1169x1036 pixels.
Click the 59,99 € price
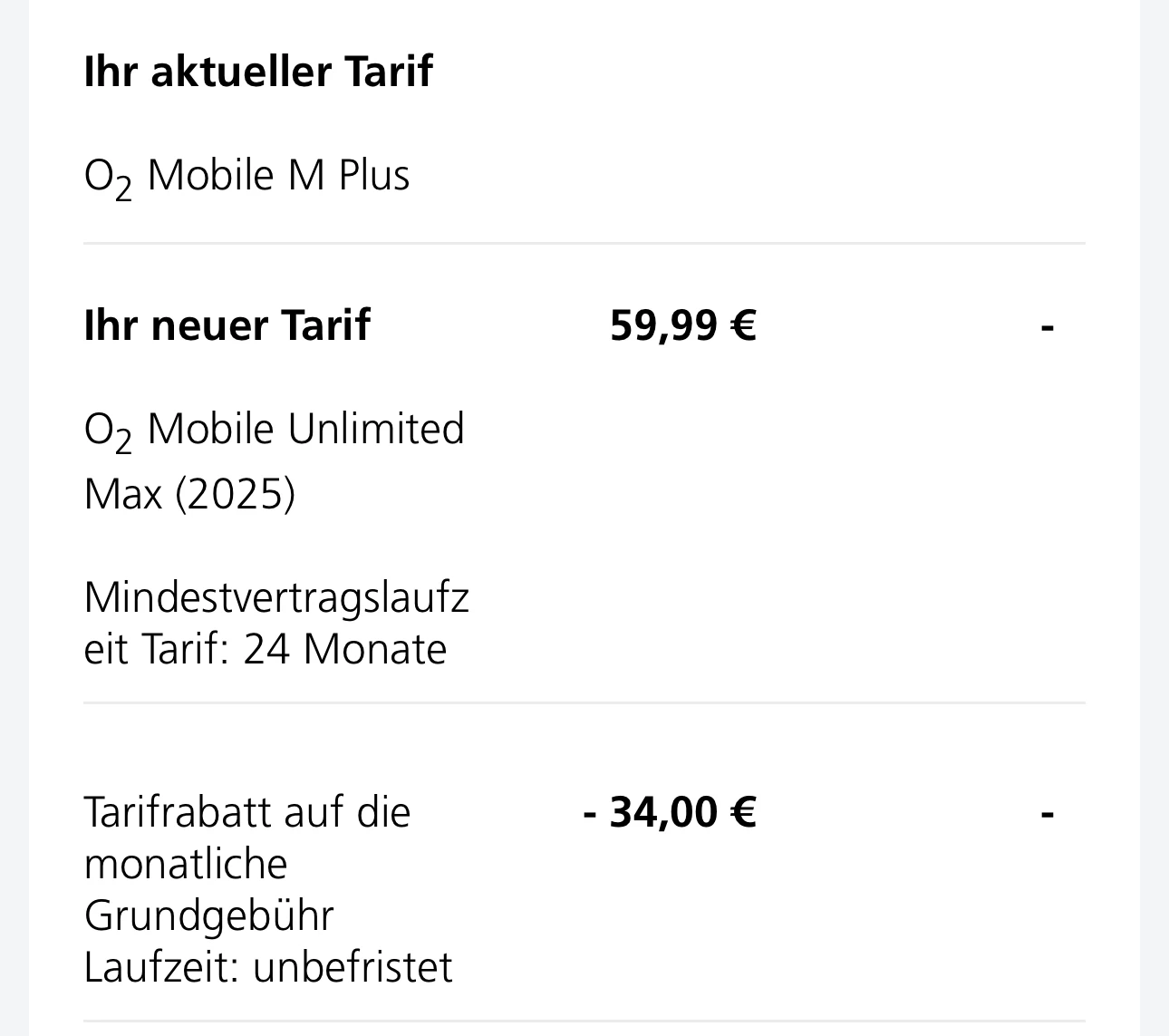pos(683,324)
